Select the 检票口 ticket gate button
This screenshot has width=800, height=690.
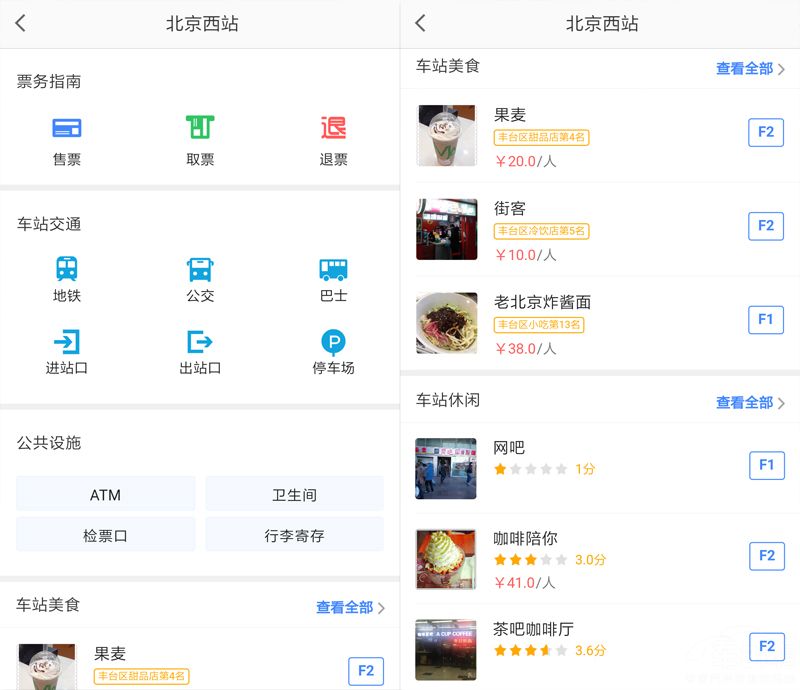coord(105,535)
